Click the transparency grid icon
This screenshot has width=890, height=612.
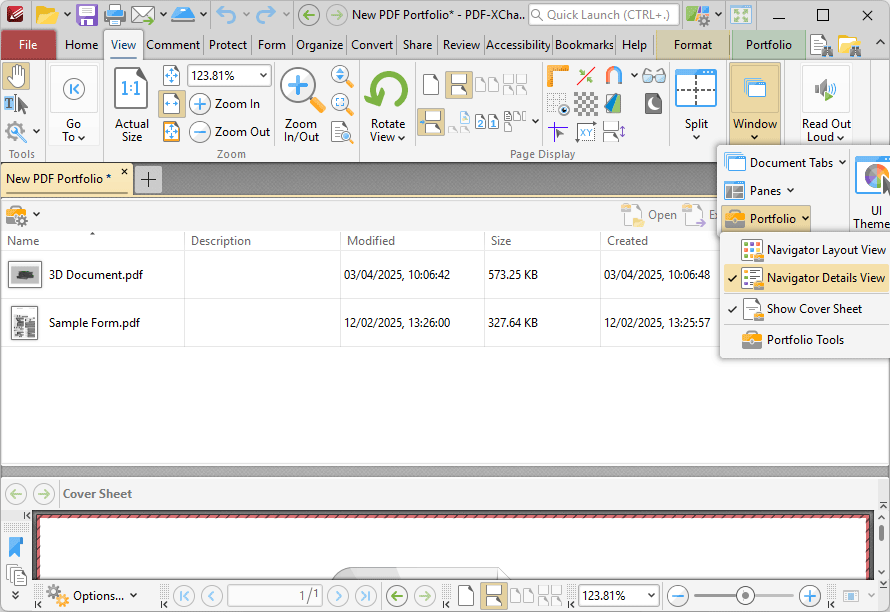586,104
